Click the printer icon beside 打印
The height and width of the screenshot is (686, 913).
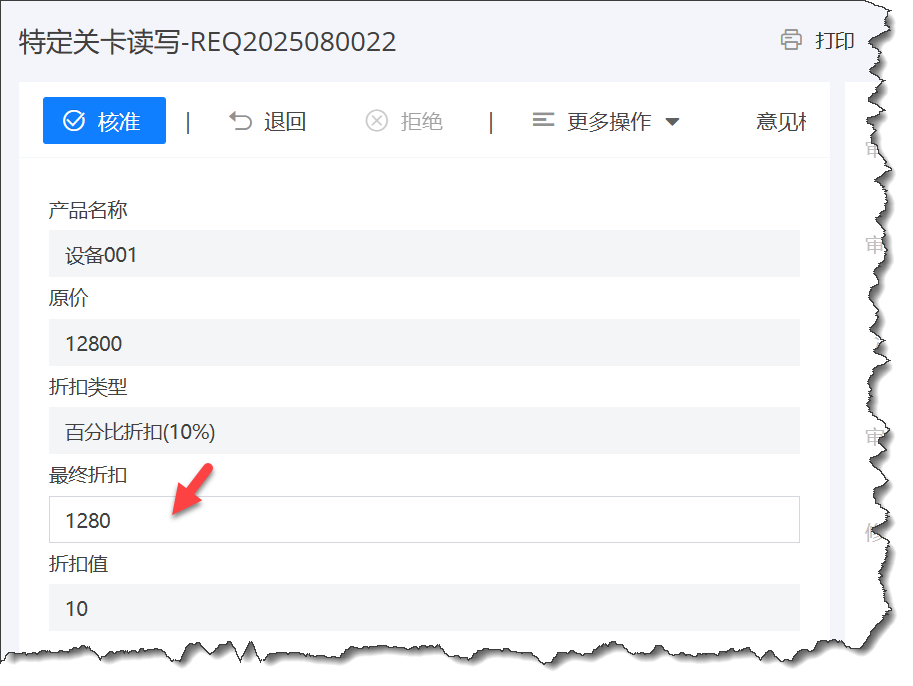pyautogui.click(x=792, y=41)
